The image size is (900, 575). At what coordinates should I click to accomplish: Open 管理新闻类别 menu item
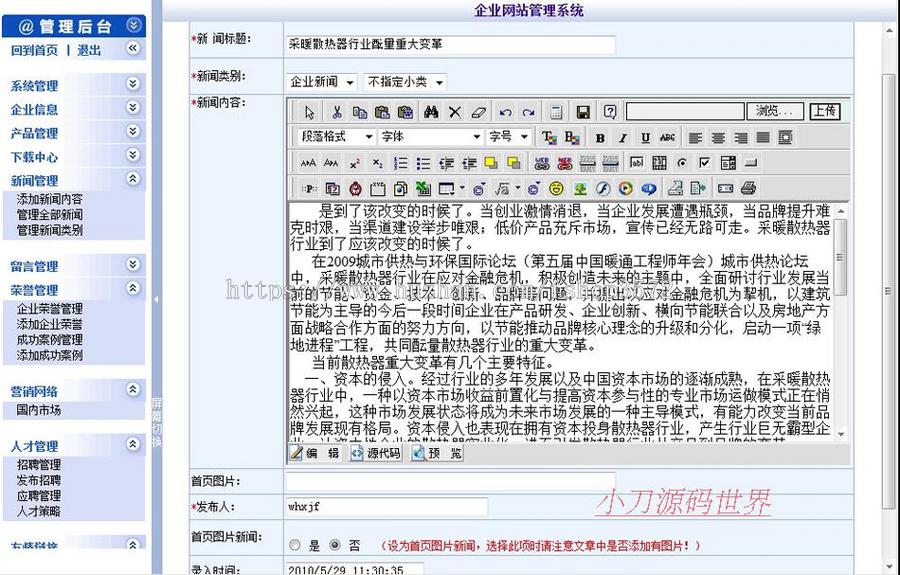point(49,230)
